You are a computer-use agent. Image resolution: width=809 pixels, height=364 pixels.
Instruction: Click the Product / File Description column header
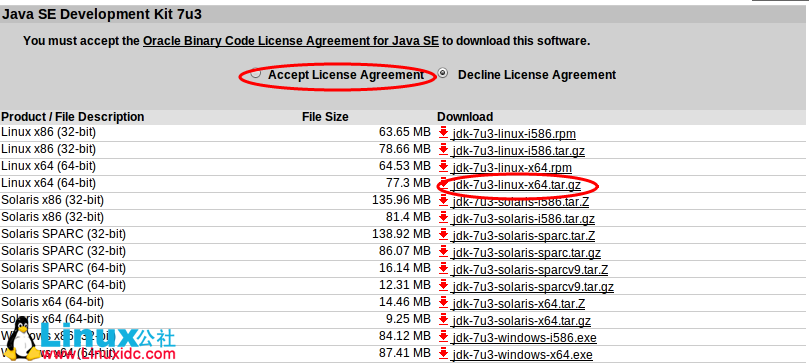(73, 117)
